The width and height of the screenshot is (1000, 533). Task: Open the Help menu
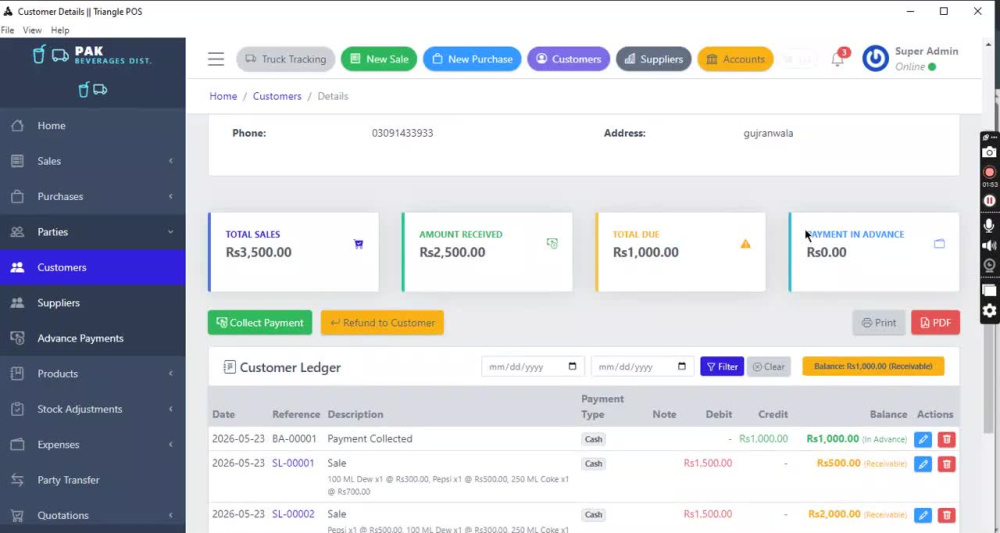60,30
